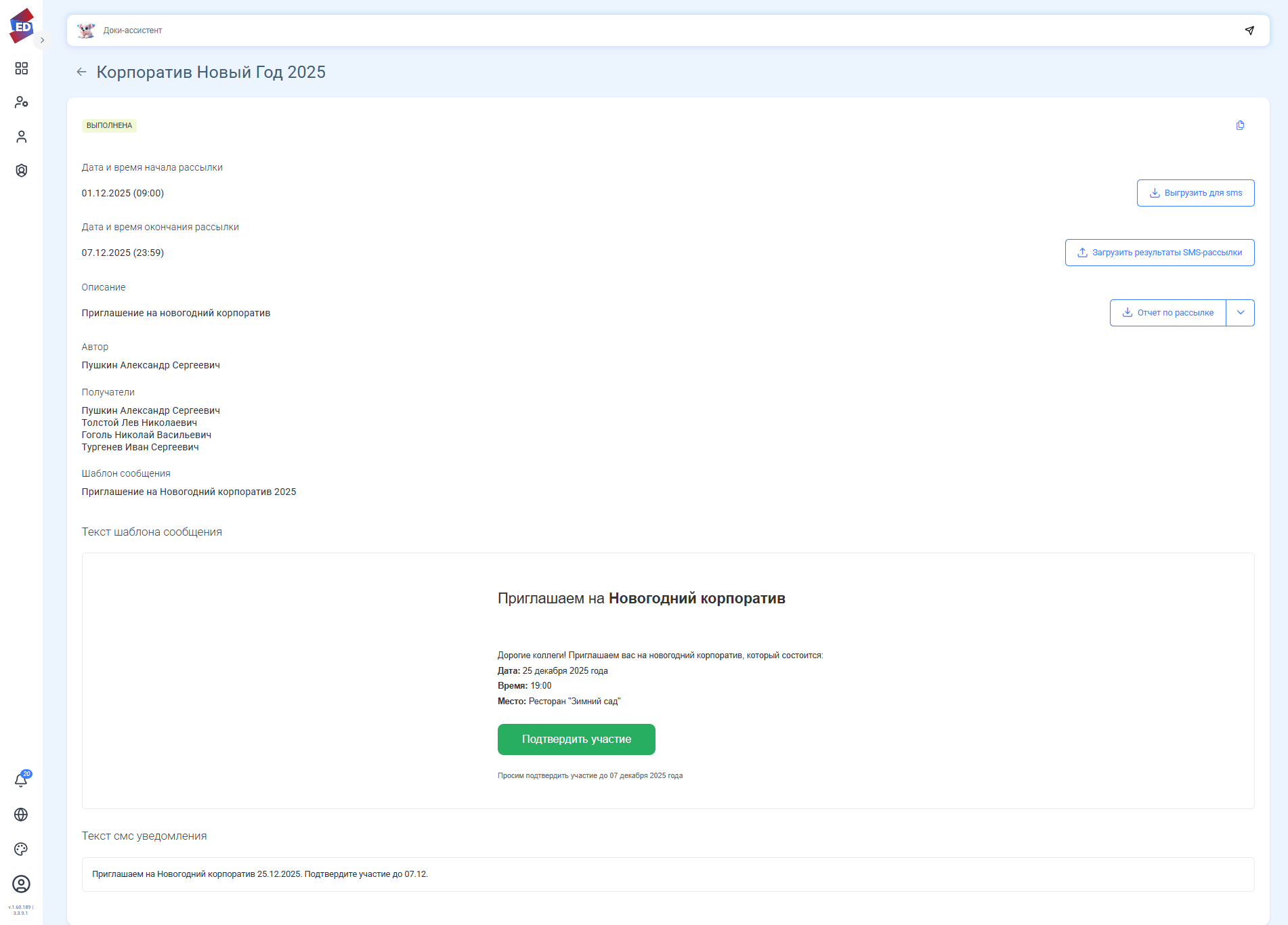This screenshot has width=1288, height=925.
Task: Click the ED logo in sidebar
Action: 22,26
